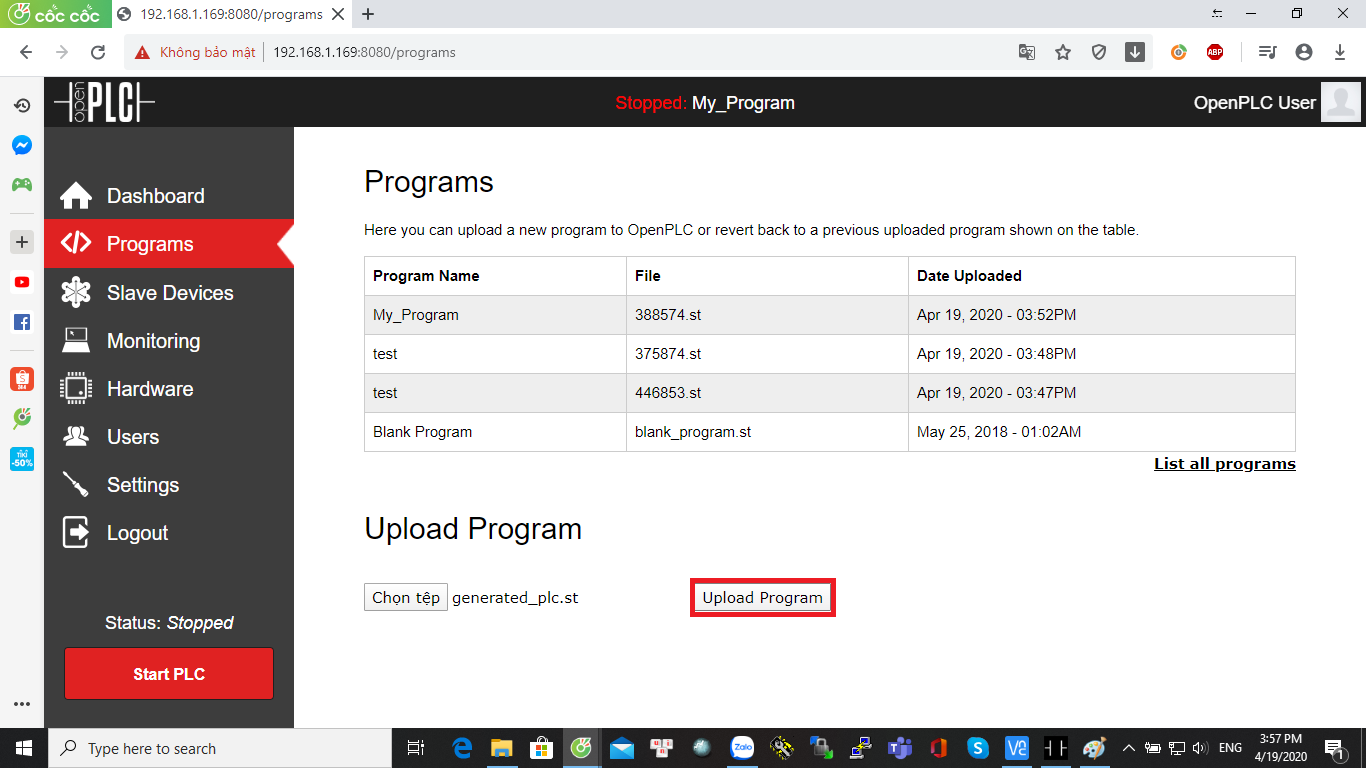The height and width of the screenshot is (768, 1366).
Task: Open history icon in browser side panel
Action: [22, 105]
